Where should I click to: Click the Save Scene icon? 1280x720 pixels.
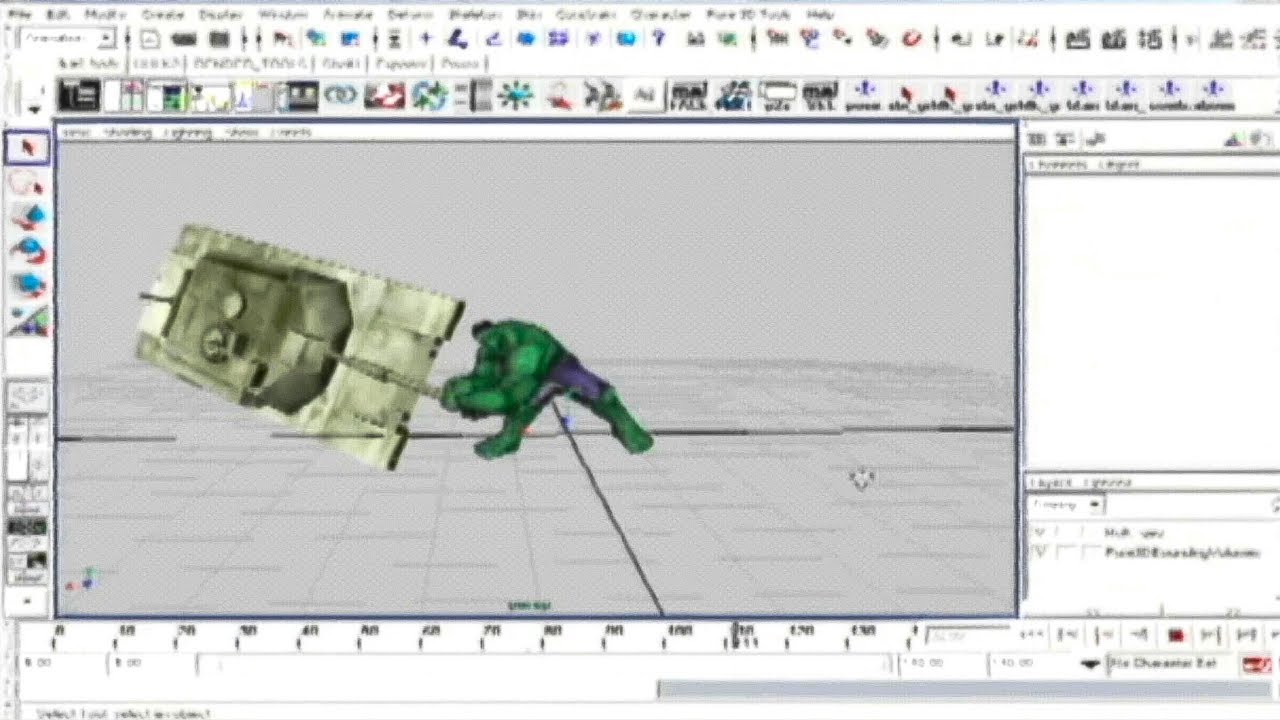point(219,39)
